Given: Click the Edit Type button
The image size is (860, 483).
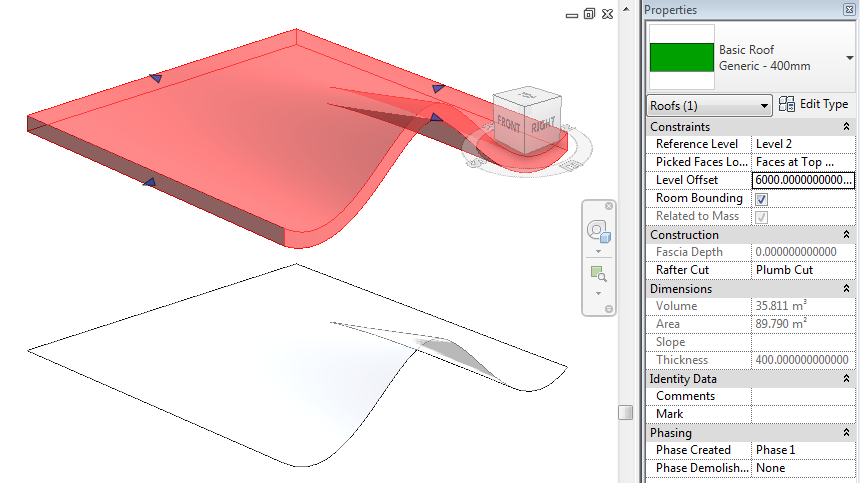Looking at the screenshot, I should (813, 104).
